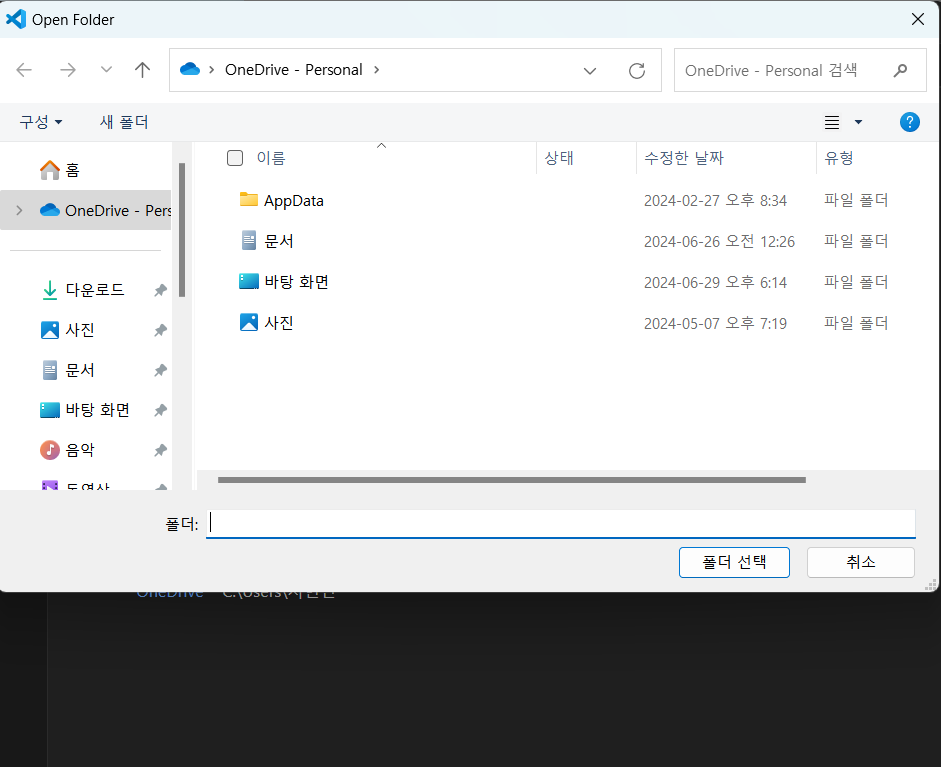Open address bar history dropdown
Viewport: 941px width, 767px height.
pos(590,71)
